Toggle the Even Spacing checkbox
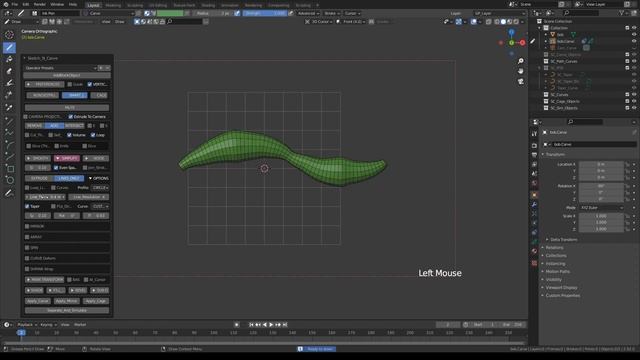Viewport: 640px width, 360px height. [56, 168]
